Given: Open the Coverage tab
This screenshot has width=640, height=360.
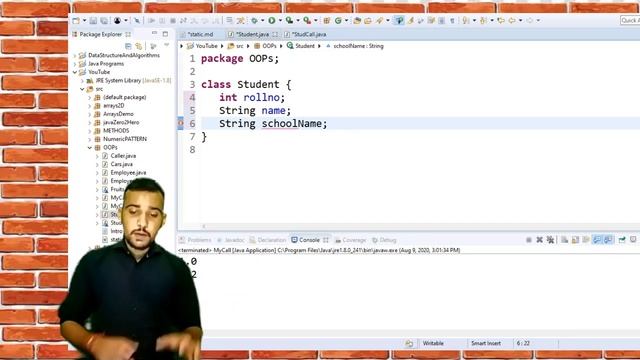Looking at the screenshot, I should [x=351, y=240].
